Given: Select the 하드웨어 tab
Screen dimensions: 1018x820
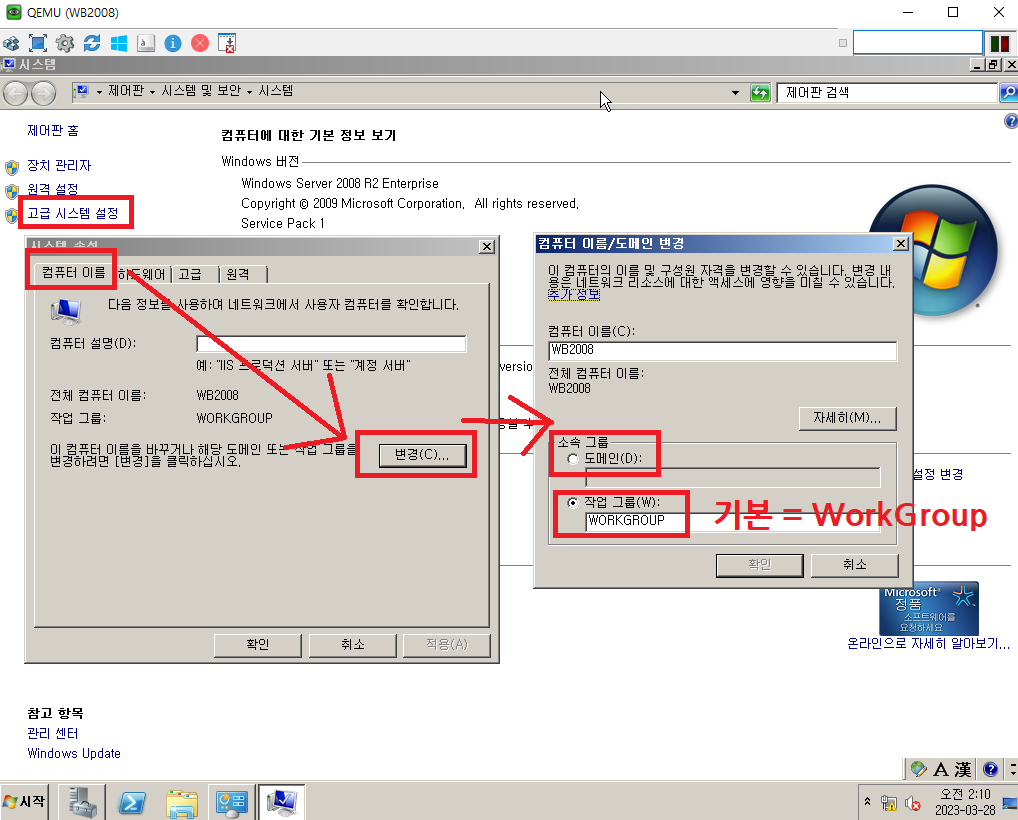Looking at the screenshot, I should 142,275.
